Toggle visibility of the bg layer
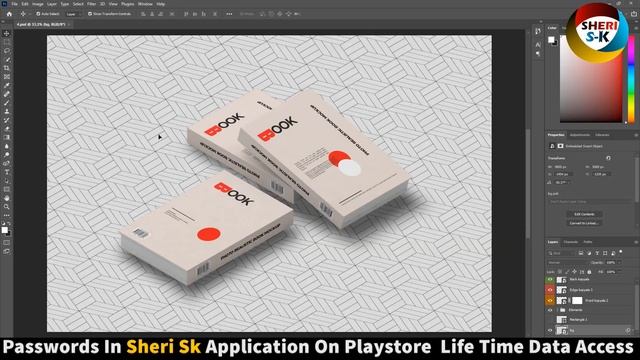Image resolution: width=640 pixels, height=360 pixels. point(550,330)
